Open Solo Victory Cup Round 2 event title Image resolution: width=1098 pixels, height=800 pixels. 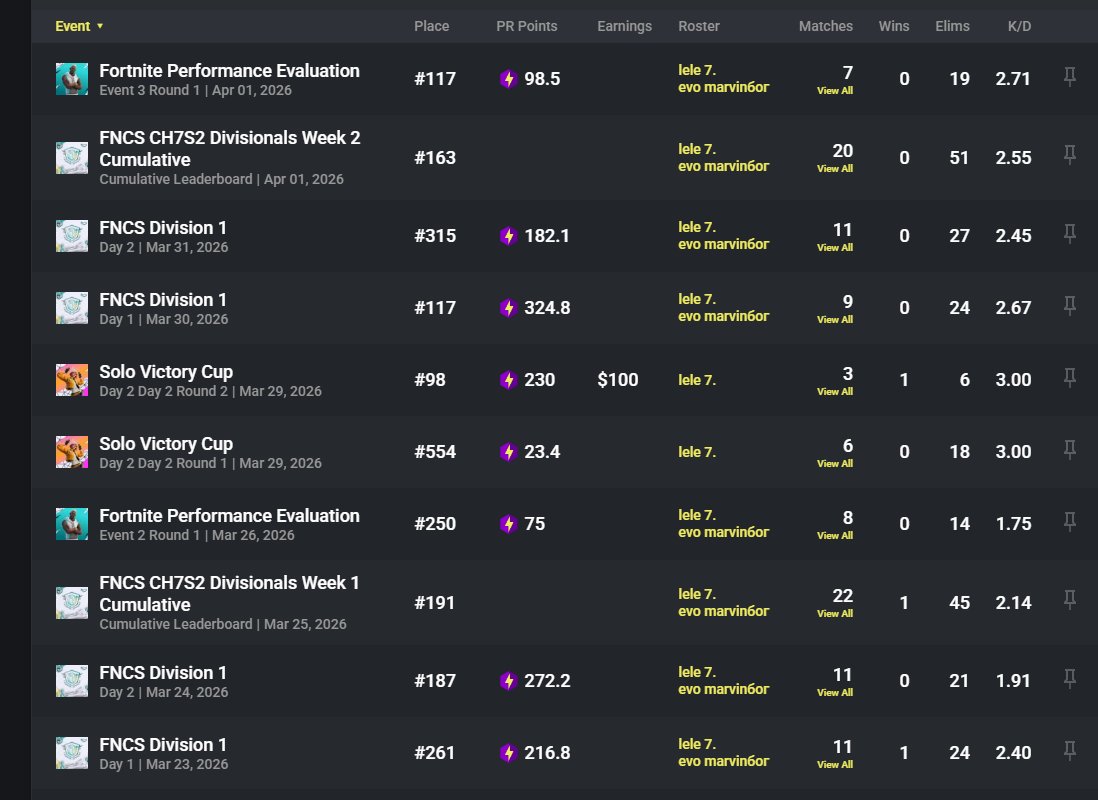166,372
